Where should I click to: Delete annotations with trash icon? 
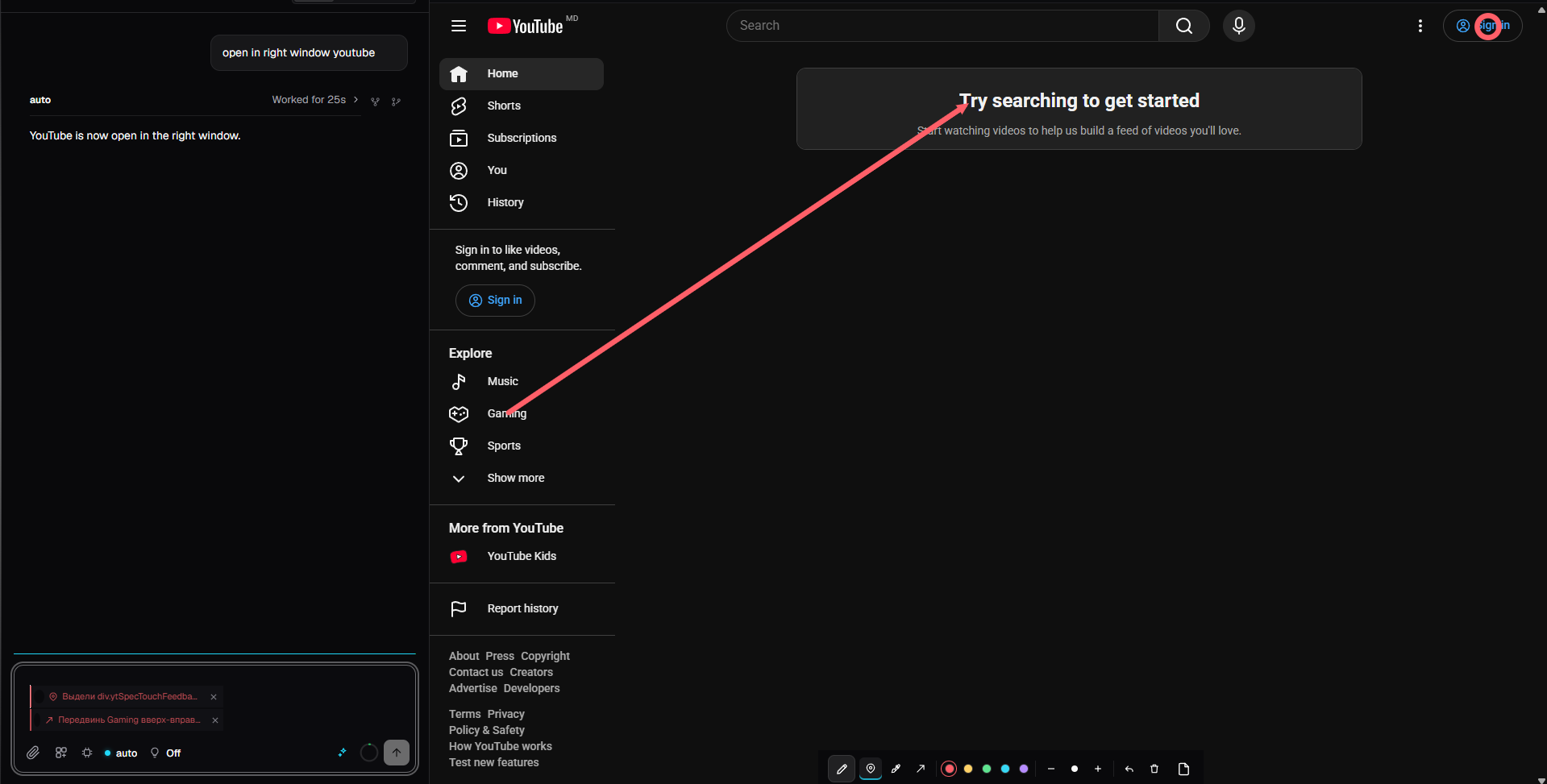1154,769
